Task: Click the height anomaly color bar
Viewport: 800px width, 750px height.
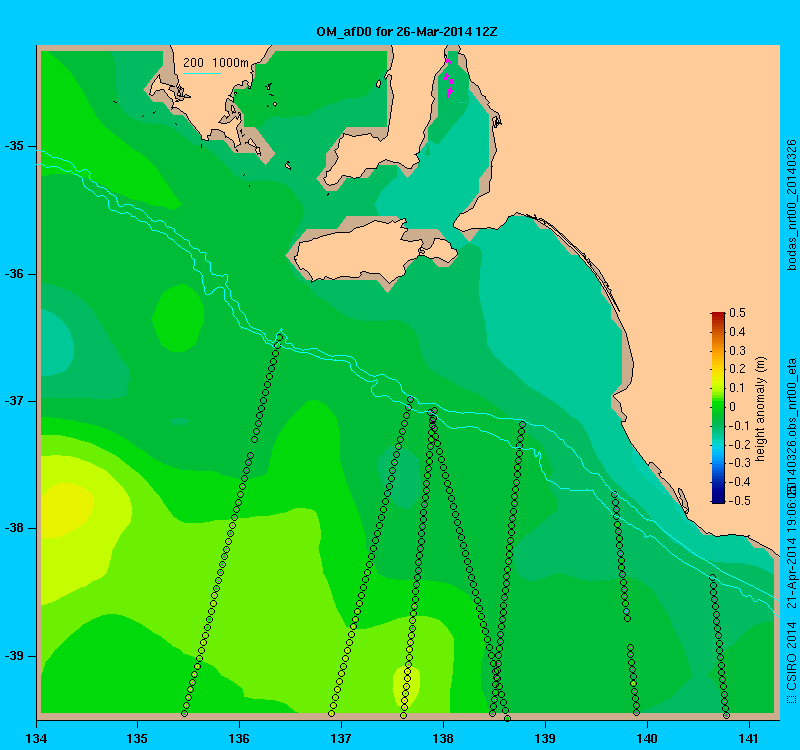Action: (x=718, y=408)
